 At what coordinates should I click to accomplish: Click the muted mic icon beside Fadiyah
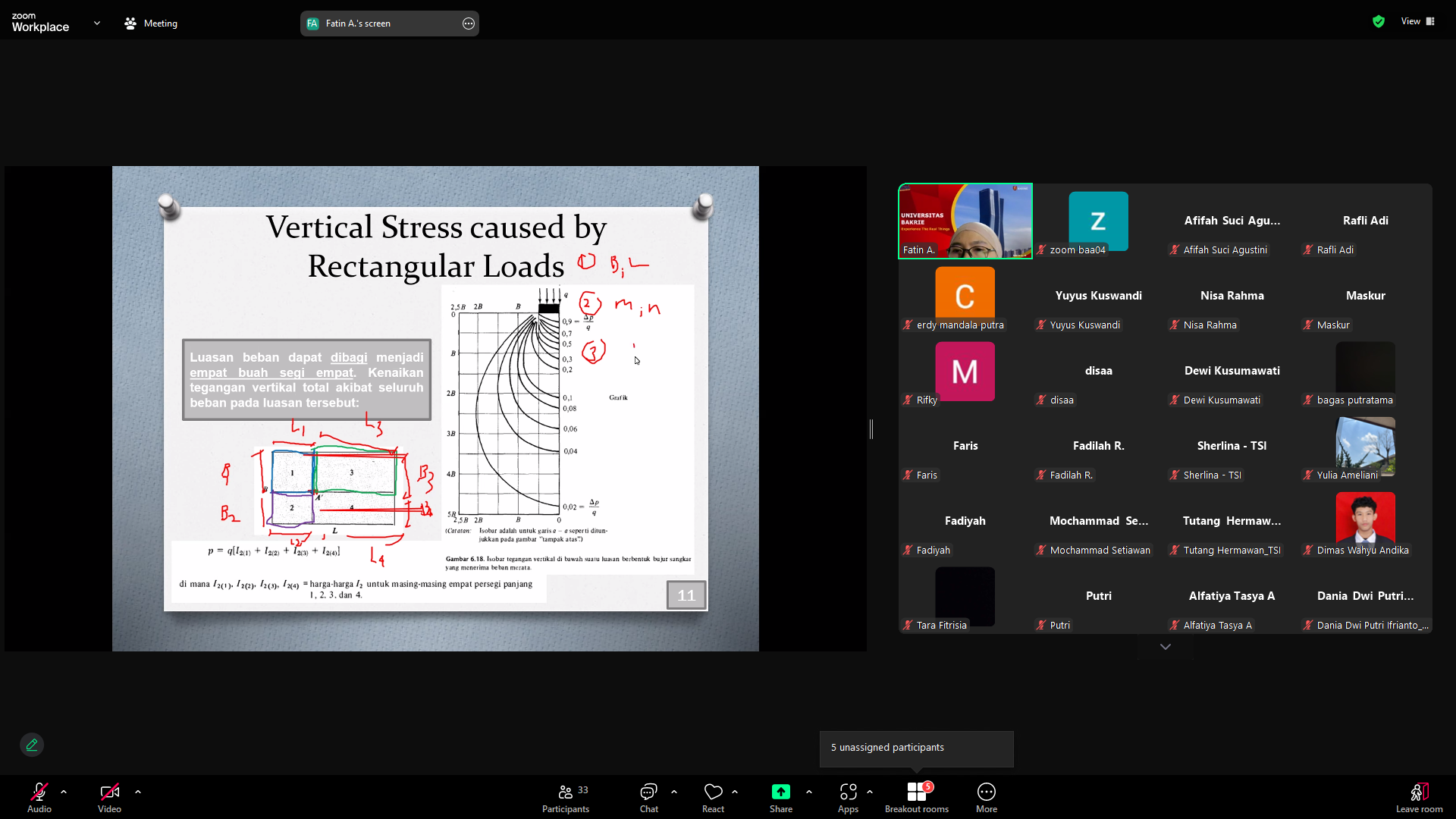908,550
